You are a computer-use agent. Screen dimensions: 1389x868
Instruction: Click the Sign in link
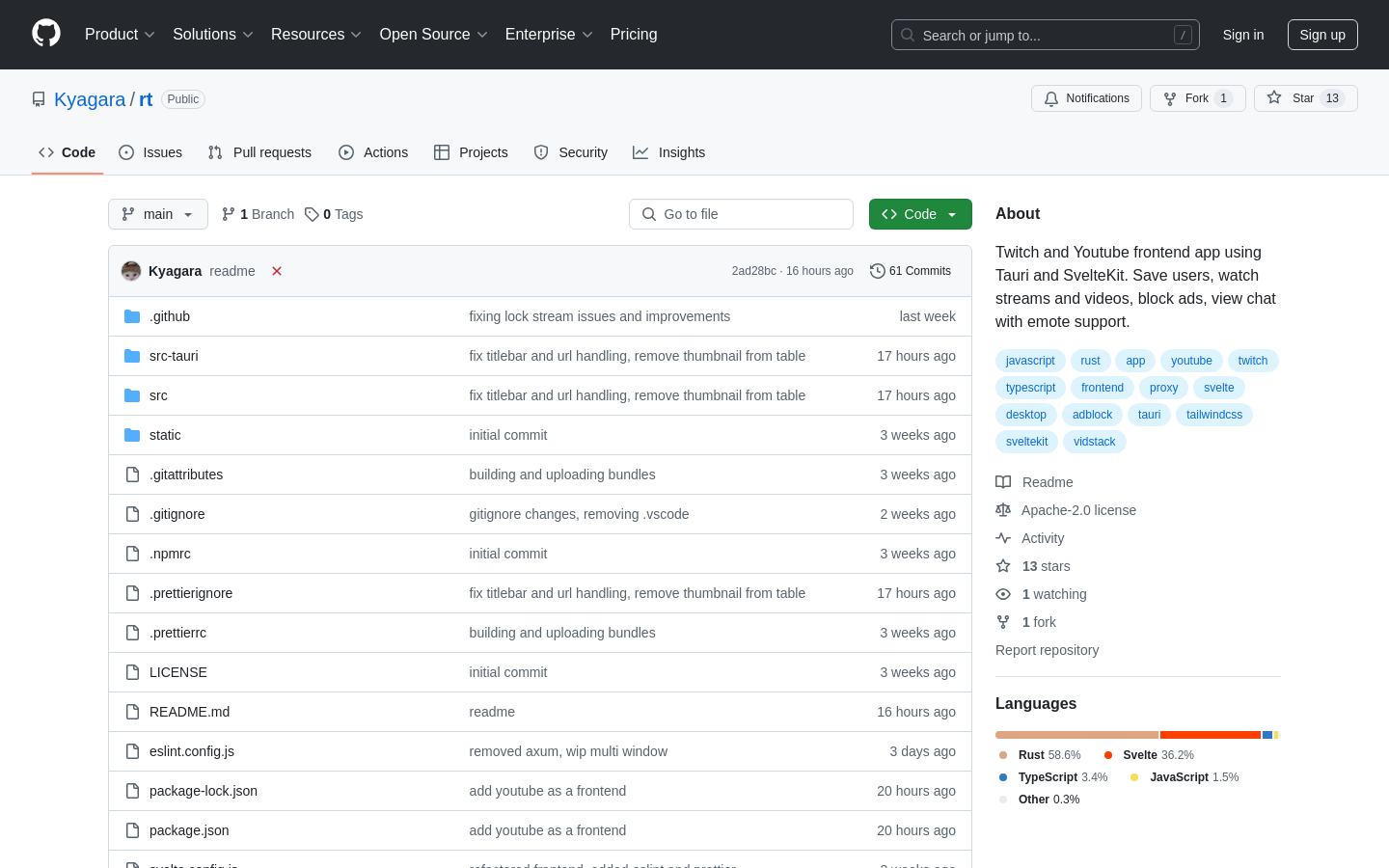[x=1243, y=35]
